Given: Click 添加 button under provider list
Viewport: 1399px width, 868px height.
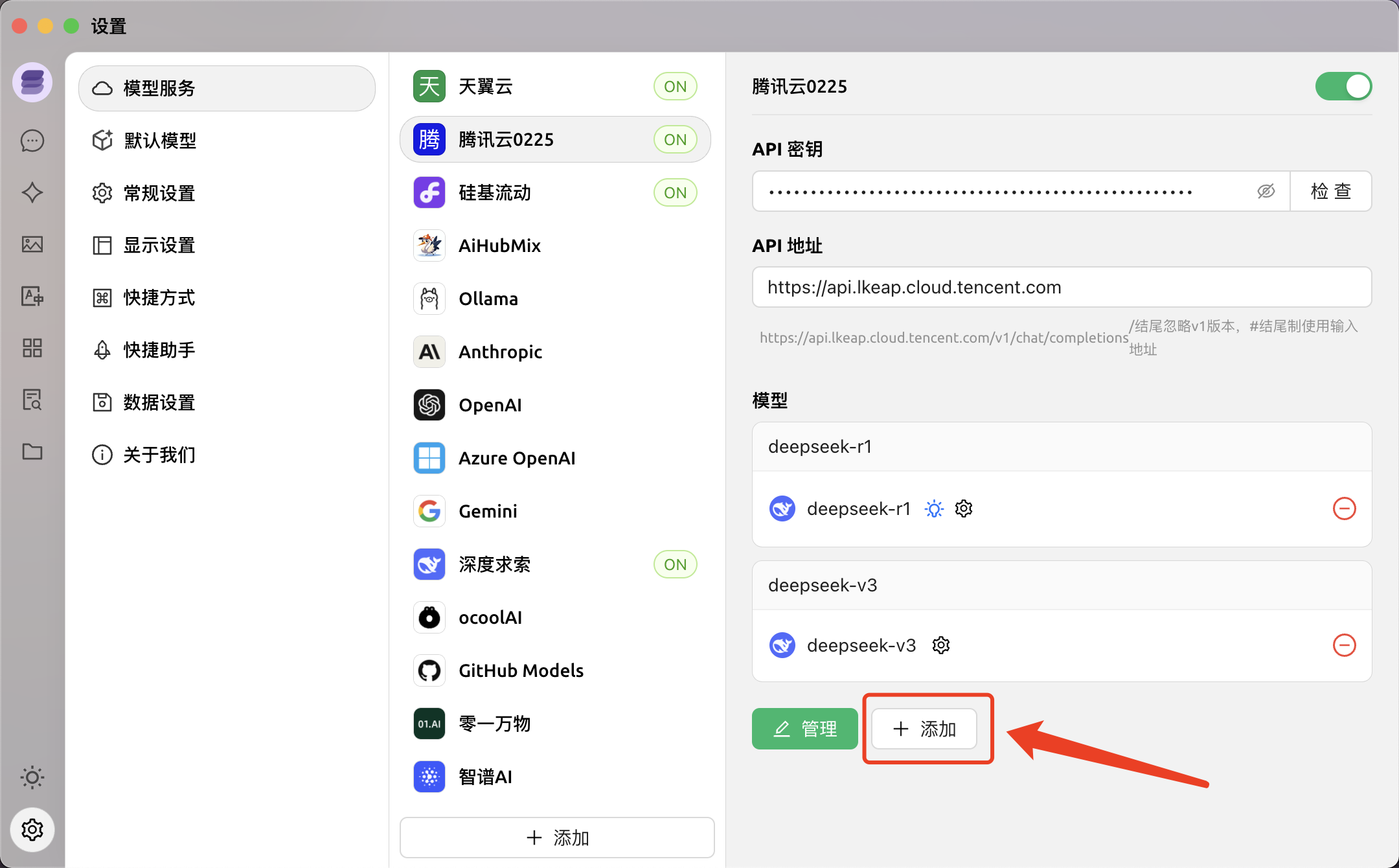Looking at the screenshot, I should click(557, 838).
